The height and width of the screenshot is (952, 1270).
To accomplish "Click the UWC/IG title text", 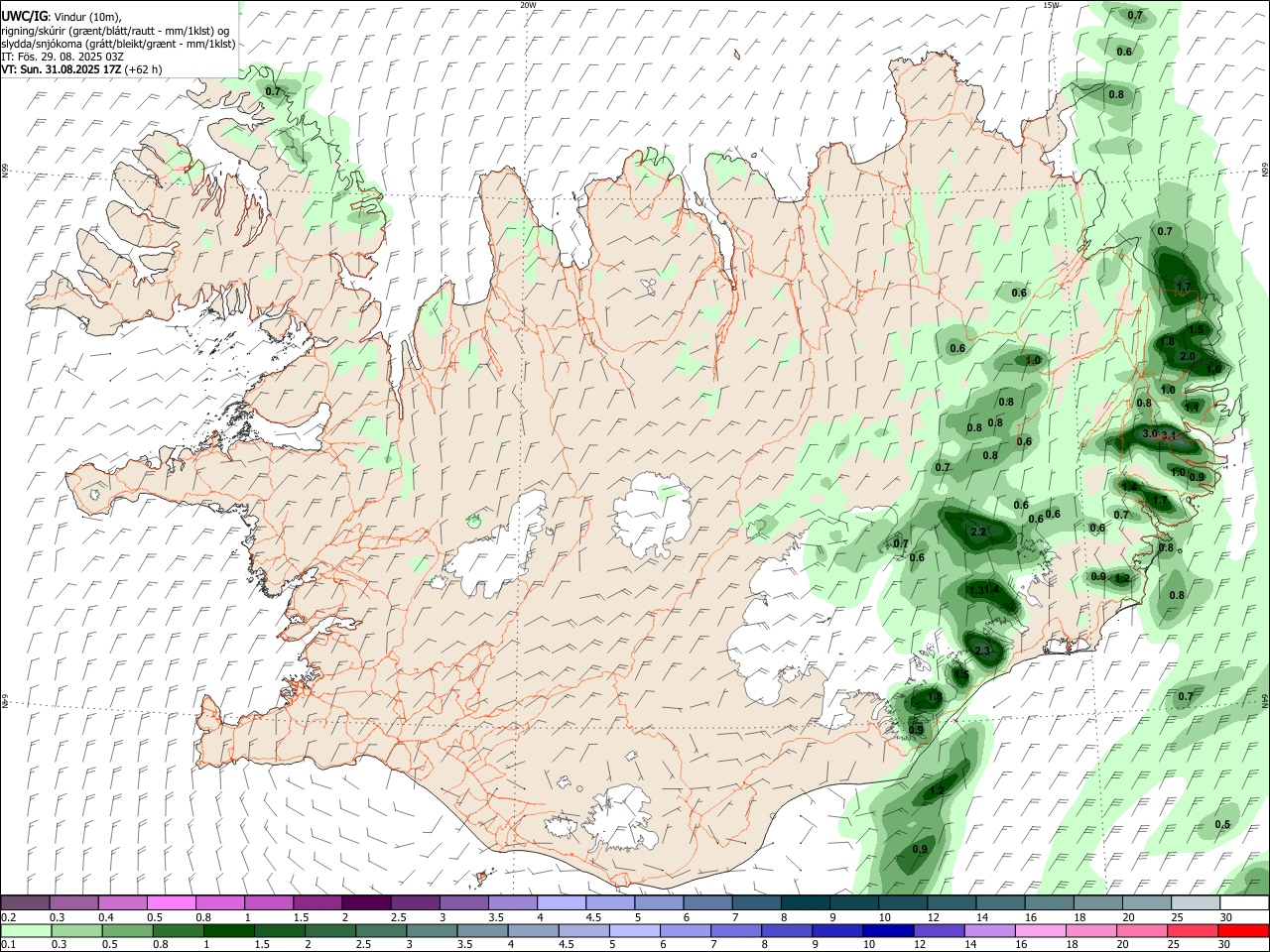I will click(24, 16).
